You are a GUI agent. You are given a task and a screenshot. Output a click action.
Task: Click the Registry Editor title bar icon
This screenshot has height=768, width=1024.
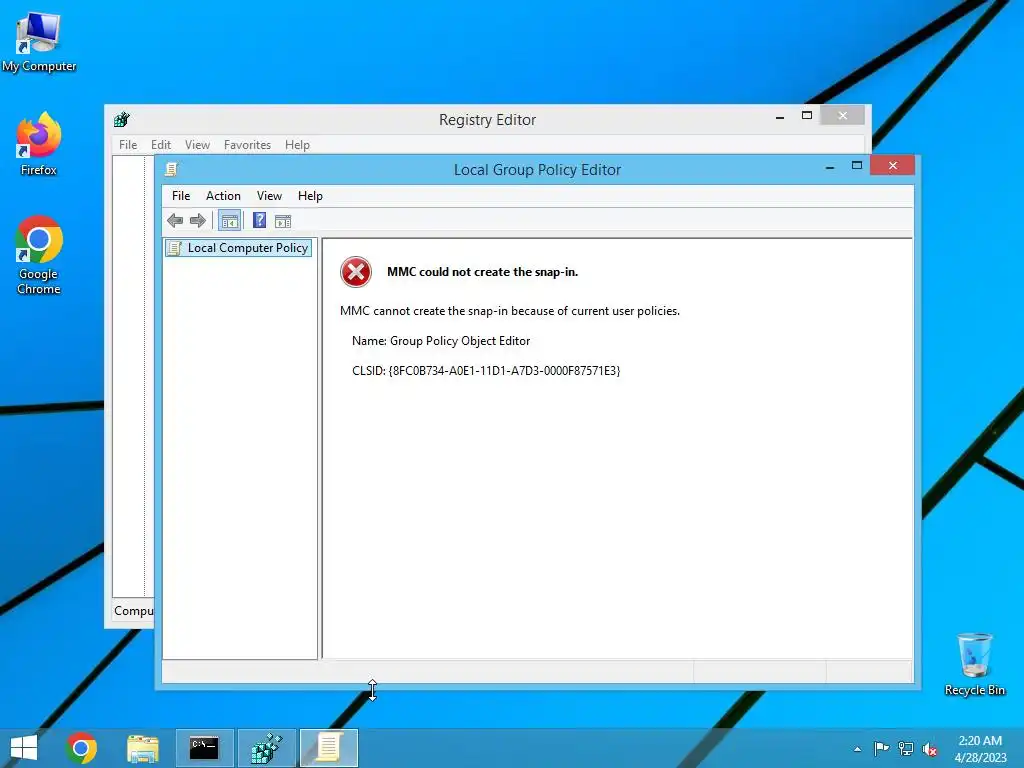pos(121,120)
